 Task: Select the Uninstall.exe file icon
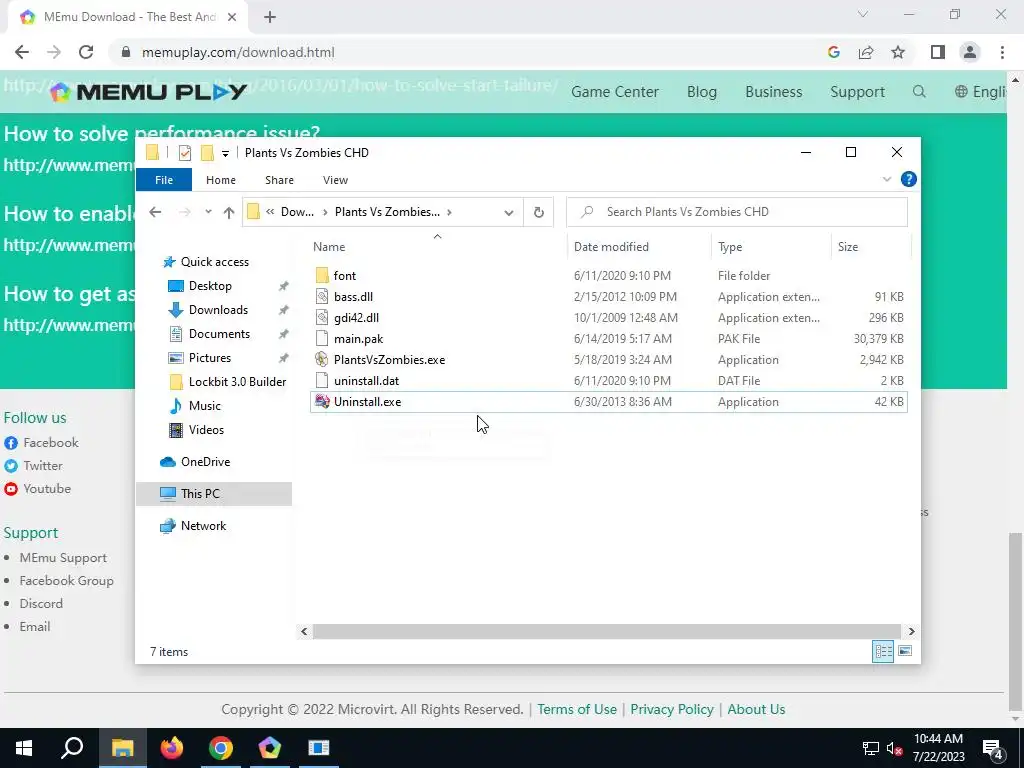tap(322, 402)
